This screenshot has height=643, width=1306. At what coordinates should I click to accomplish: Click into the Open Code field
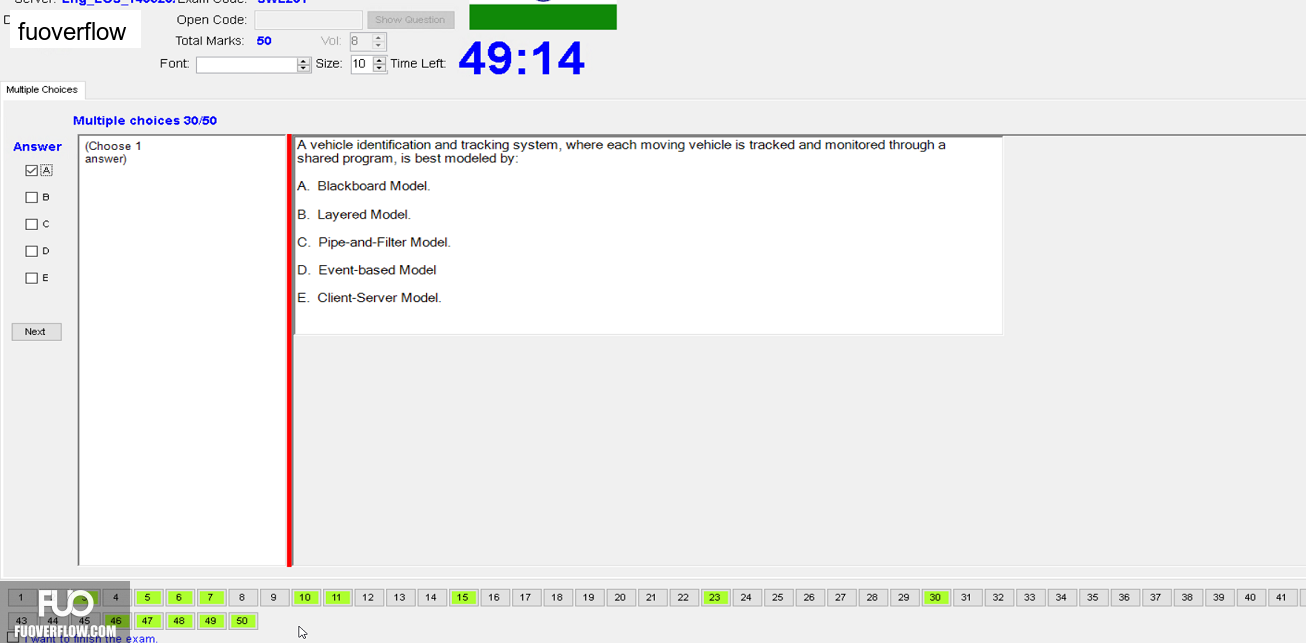click(x=308, y=20)
